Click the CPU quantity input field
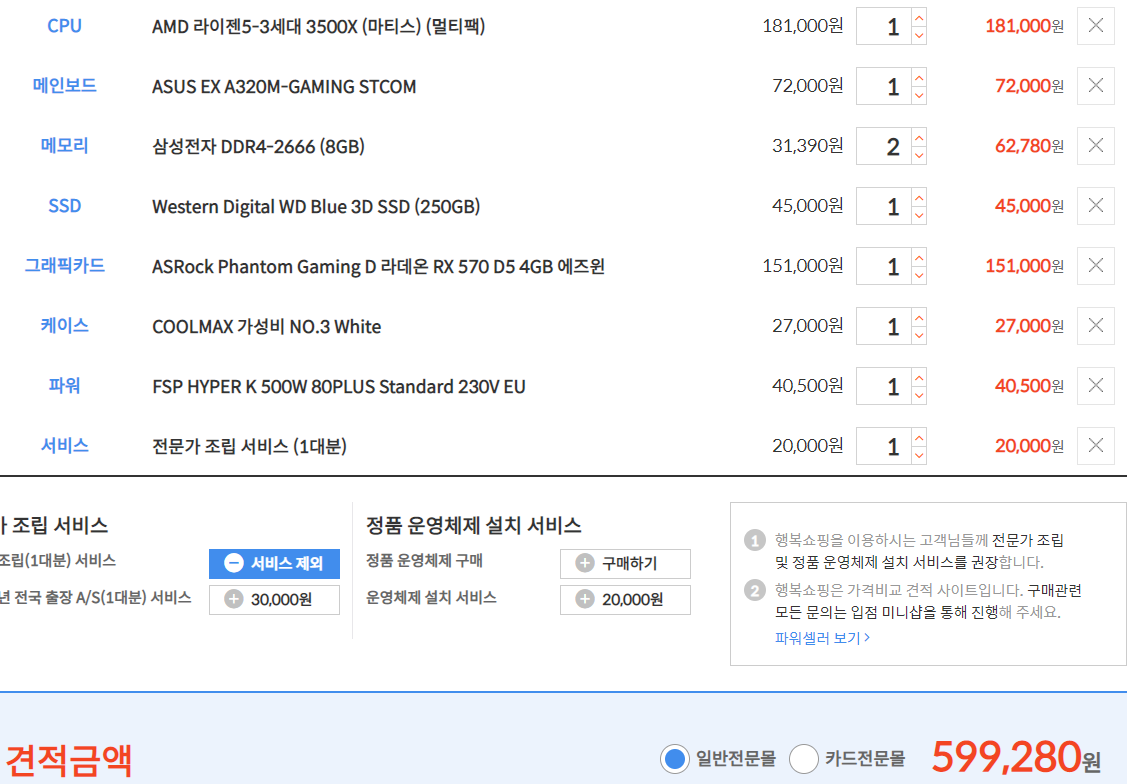 (884, 26)
